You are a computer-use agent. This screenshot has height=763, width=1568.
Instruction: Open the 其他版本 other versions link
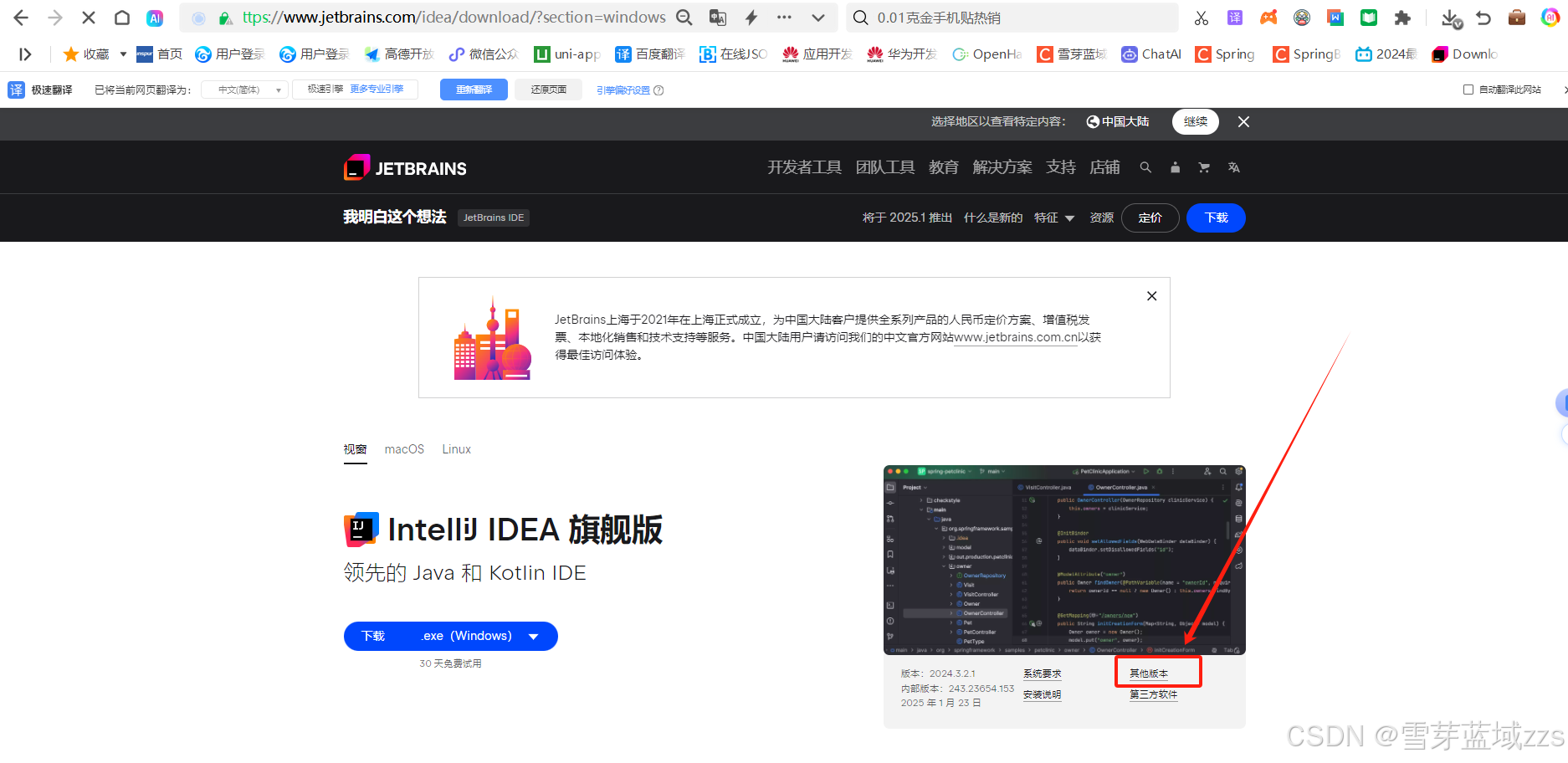(1149, 673)
